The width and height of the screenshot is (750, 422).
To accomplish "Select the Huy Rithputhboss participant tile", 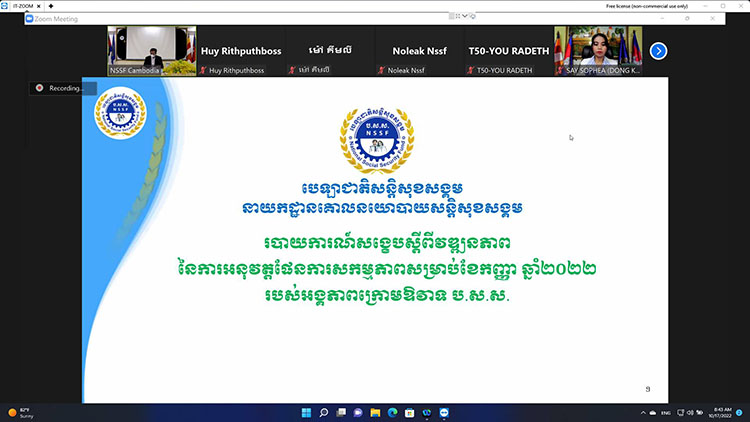I will click(x=241, y=51).
